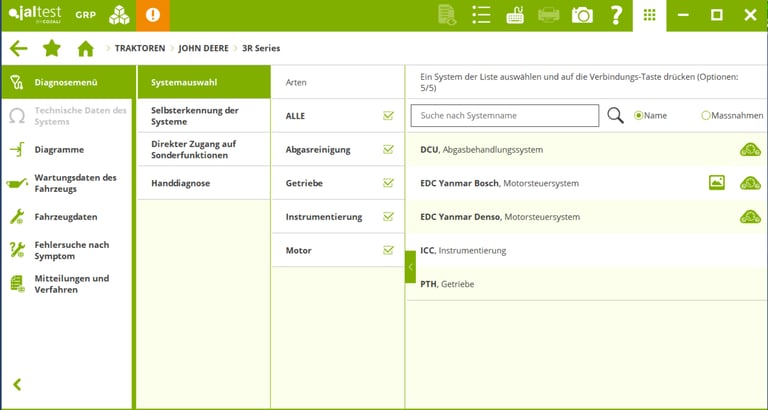Image resolution: width=768 pixels, height=410 pixels.
Task: Open Fehlersuche nach Symptom
Action: 67,250
